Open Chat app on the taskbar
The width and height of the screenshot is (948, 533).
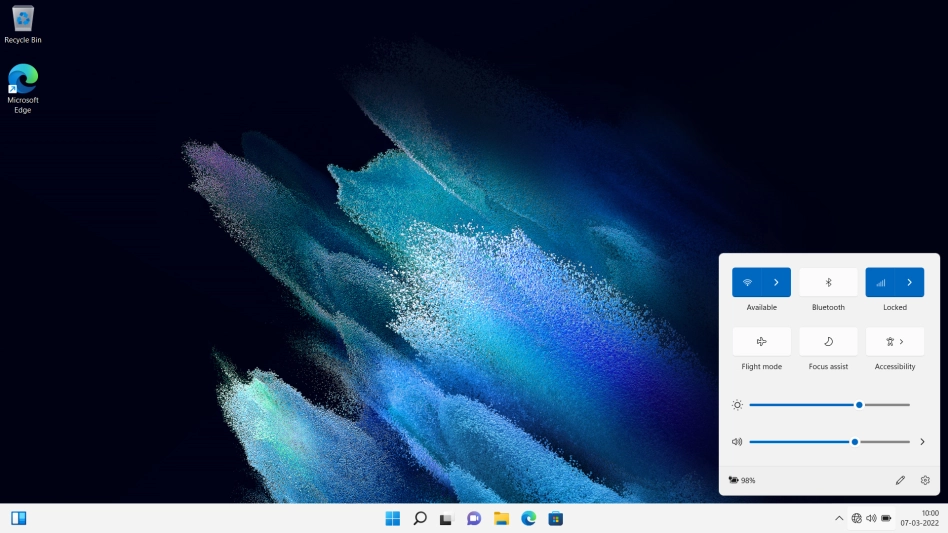(x=474, y=518)
